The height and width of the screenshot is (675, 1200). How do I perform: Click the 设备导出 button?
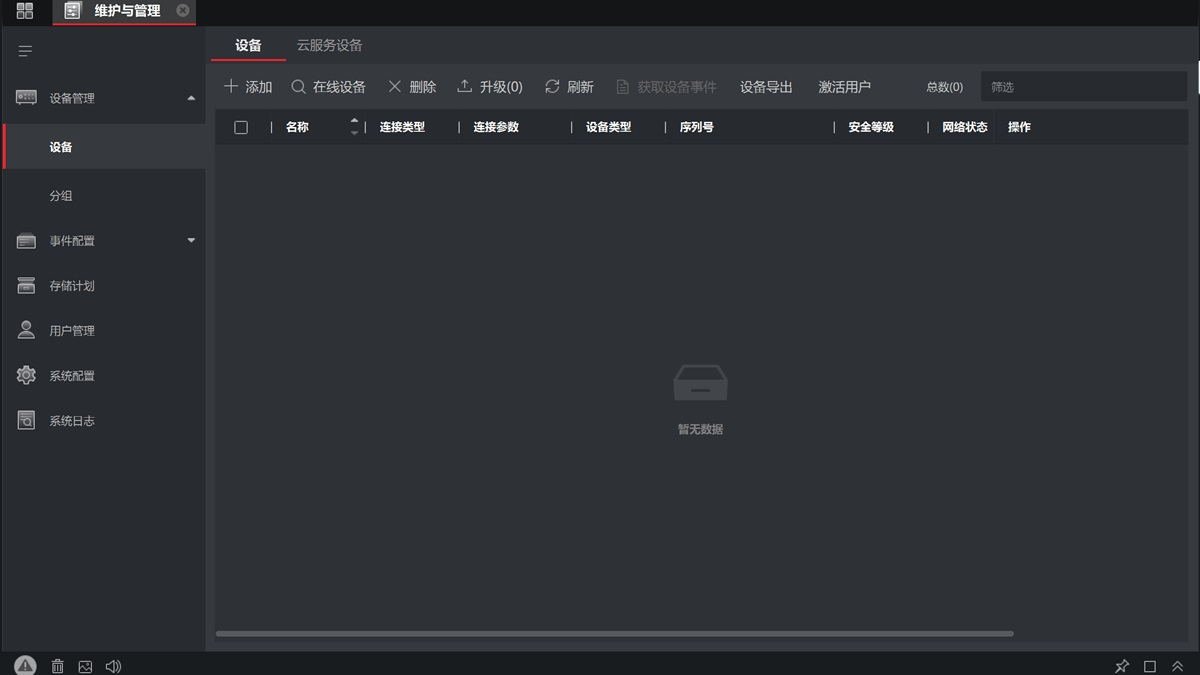click(766, 87)
